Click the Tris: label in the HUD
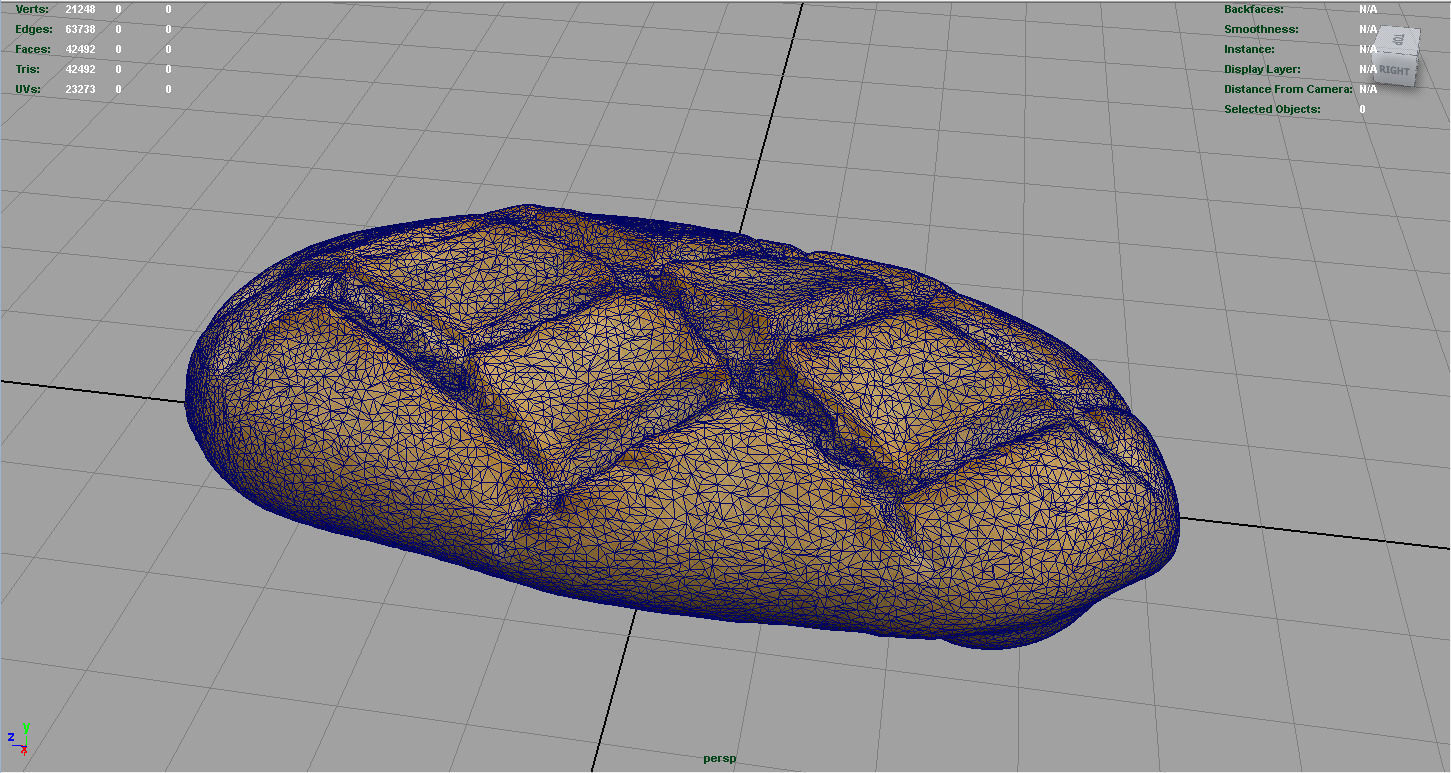 pos(28,69)
